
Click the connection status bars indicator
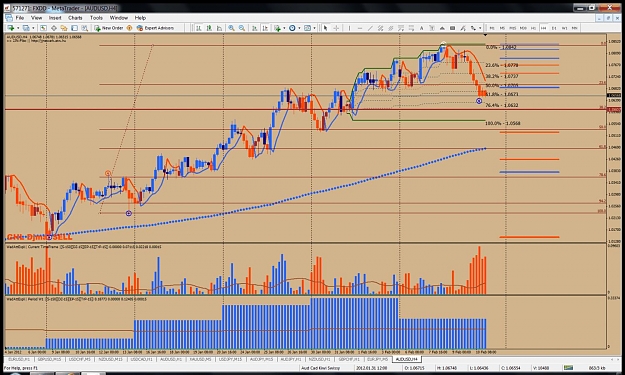coord(568,367)
